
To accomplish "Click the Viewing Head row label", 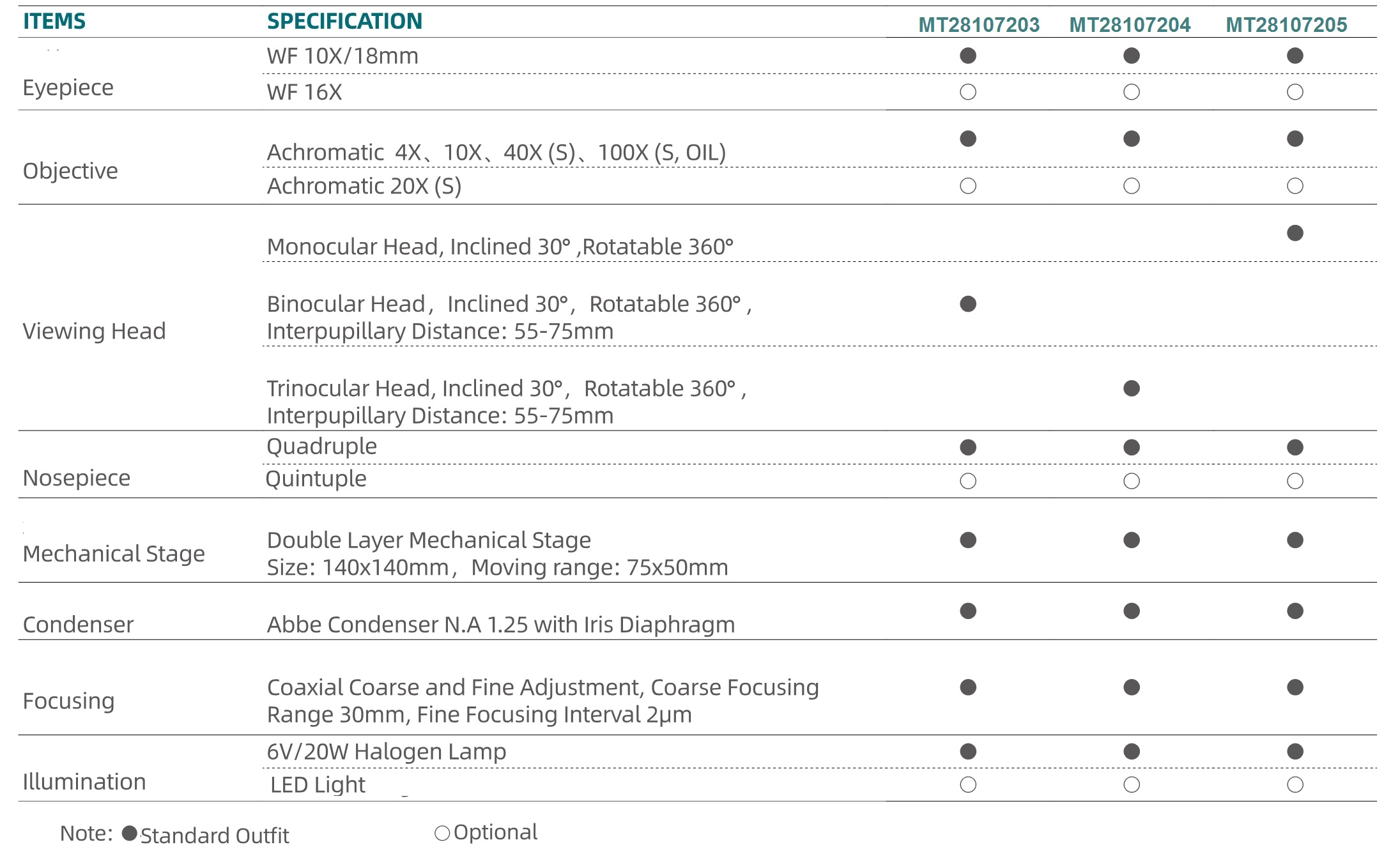I will (x=94, y=331).
